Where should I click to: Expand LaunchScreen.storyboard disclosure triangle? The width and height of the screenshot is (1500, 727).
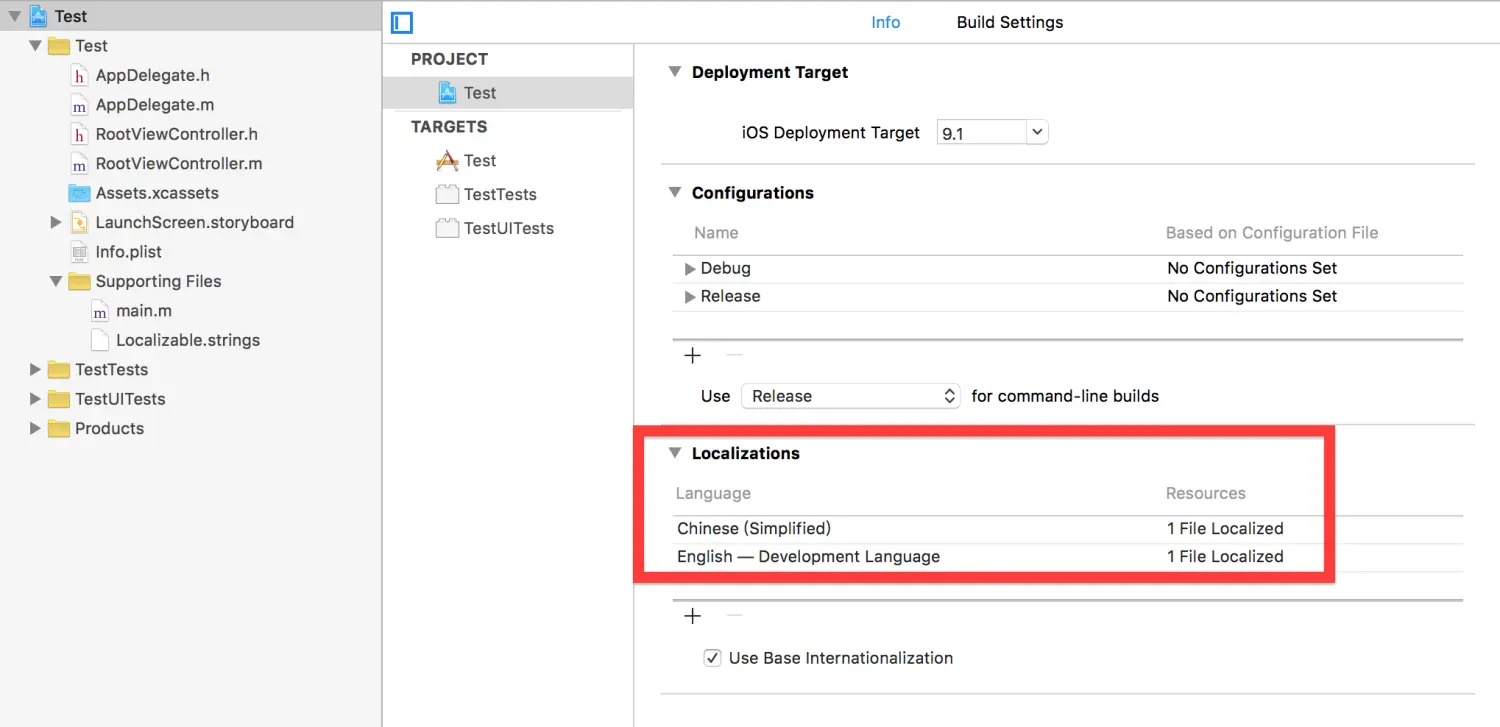[x=56, y=222]
